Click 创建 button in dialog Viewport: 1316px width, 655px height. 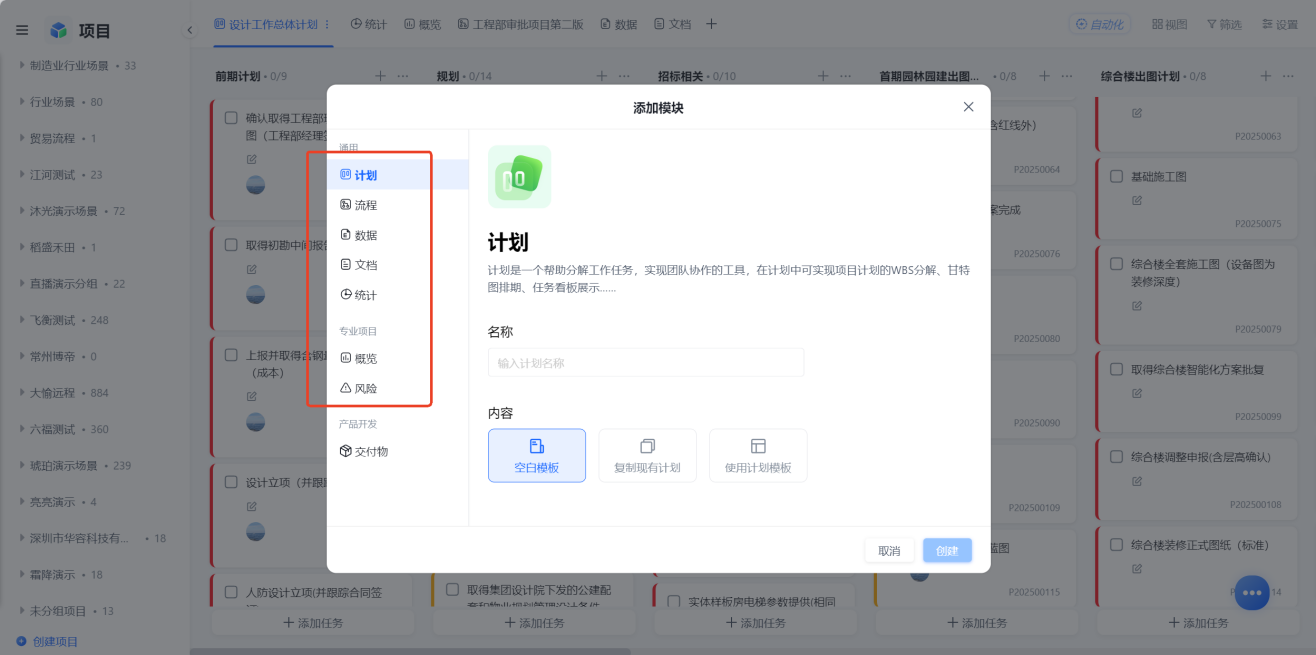(x=947, y=551)
